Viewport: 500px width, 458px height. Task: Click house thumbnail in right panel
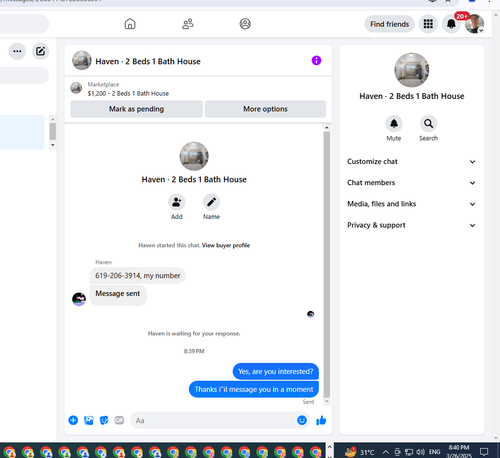412,70
